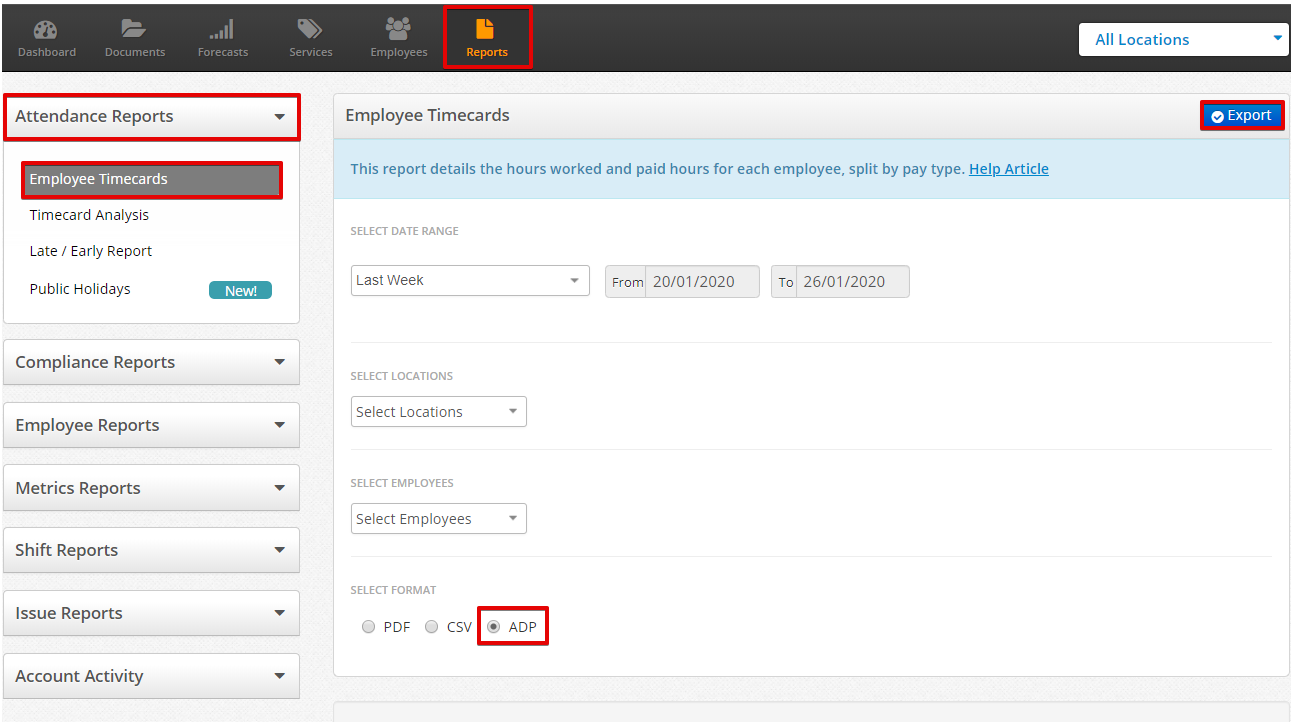
Task: Click the New! badge beside Public Holidays
Action: [240, 291]
